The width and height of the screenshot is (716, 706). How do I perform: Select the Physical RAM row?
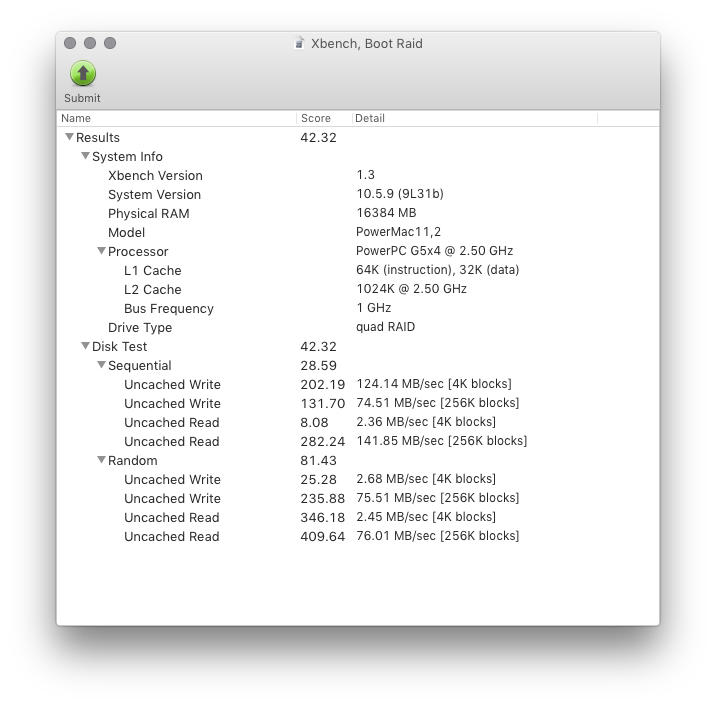tap(358, 214)
